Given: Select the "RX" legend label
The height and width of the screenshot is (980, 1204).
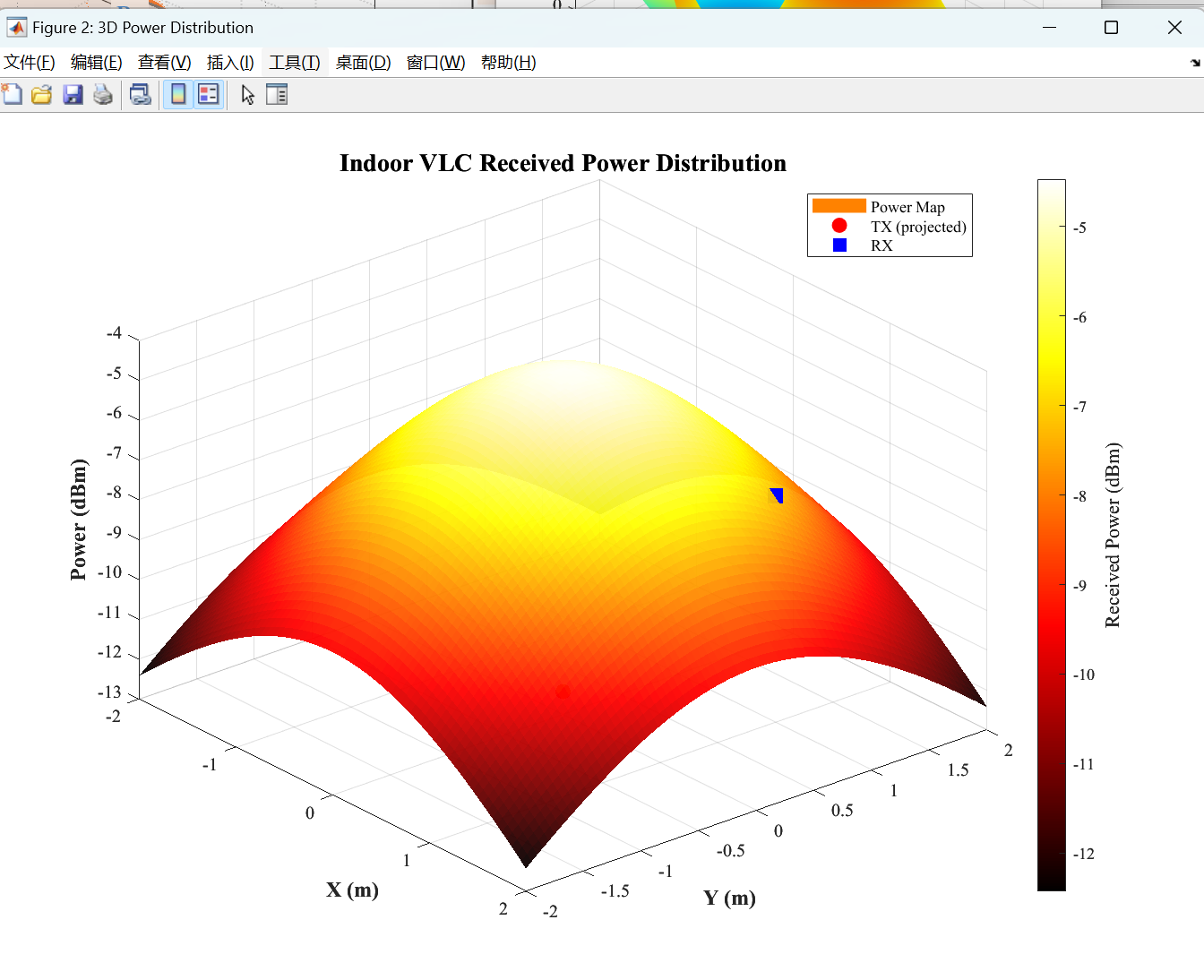Looking at the screenshot, I should coord(881,245).
